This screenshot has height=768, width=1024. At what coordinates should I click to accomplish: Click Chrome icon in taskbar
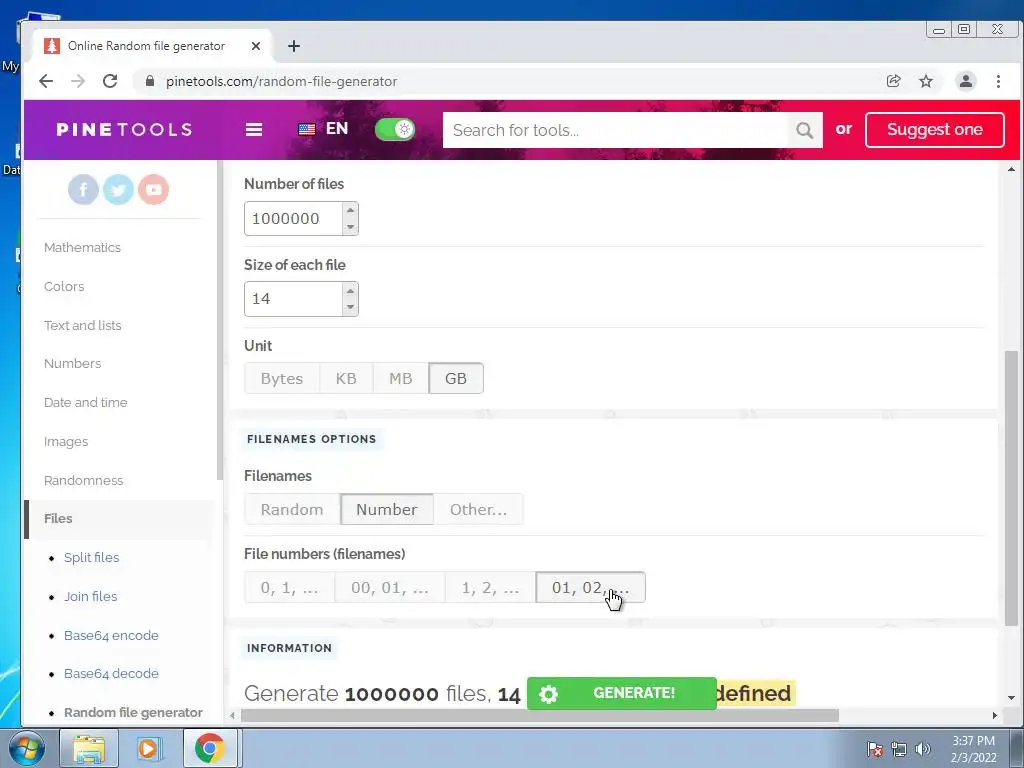click(209, 748)
